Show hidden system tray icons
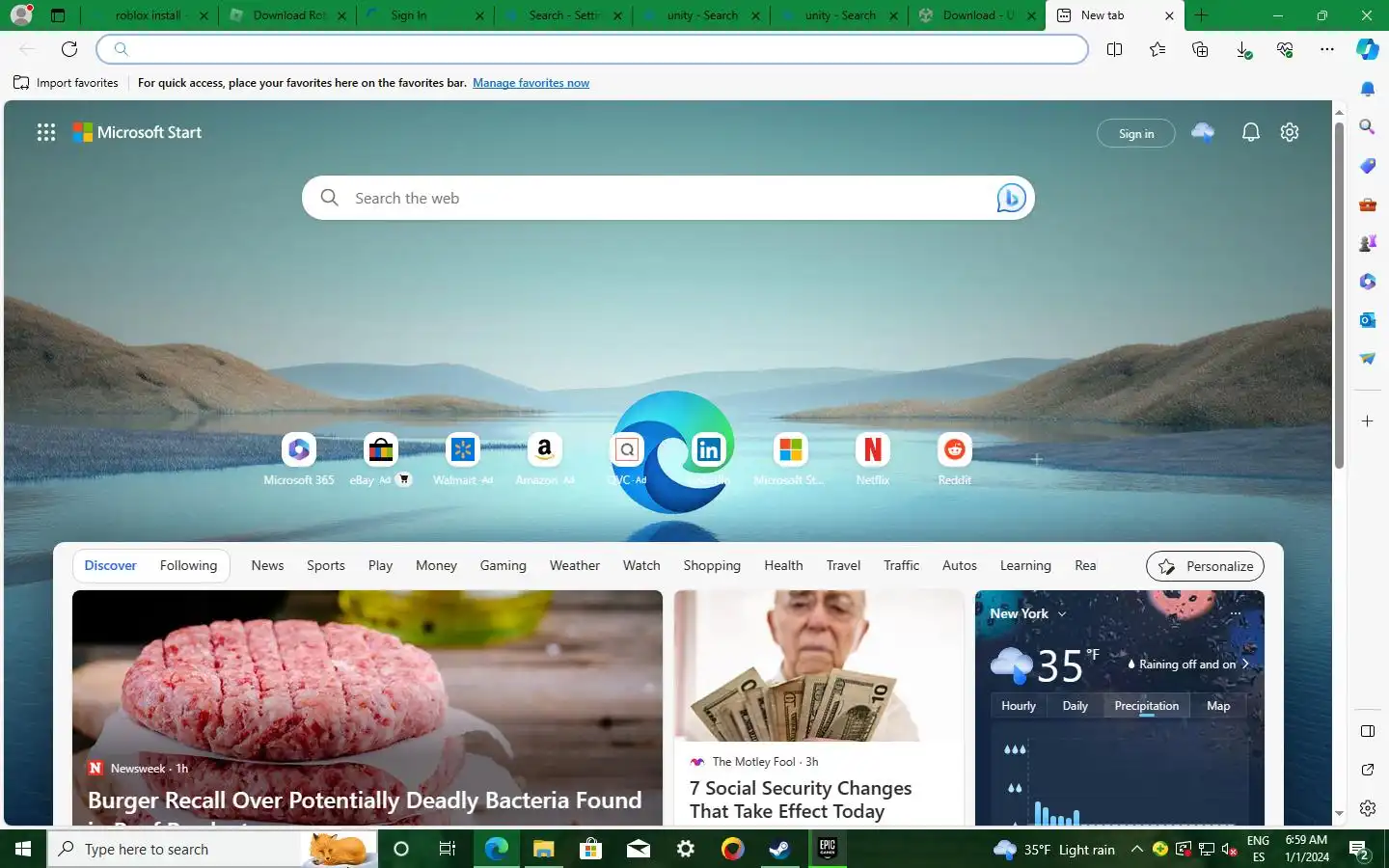The image size is (1389, 868). point(1137,849)
